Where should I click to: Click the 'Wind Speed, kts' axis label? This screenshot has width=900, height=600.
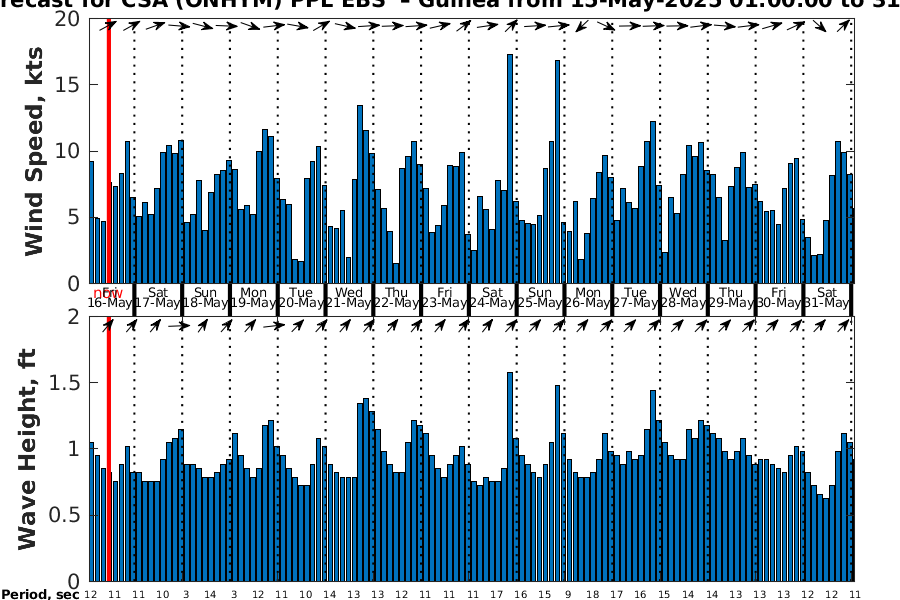click(x=34, y=152)
